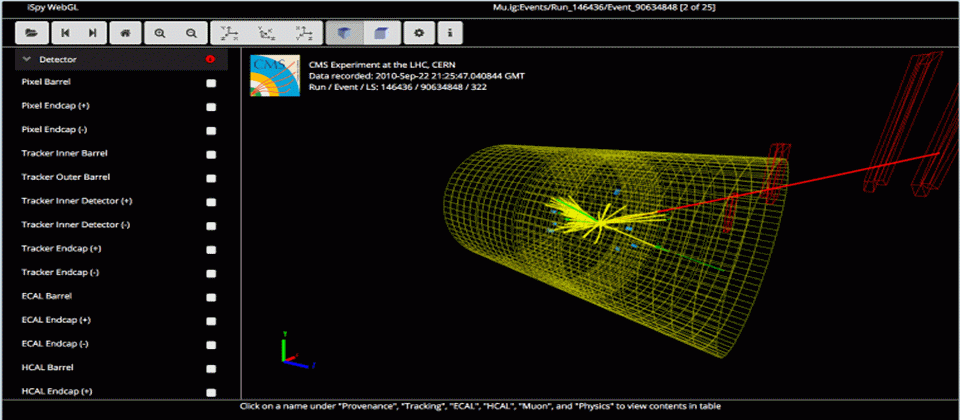Toggle the HCAL Barrel checkbox
The image size is (960, 420).
click(x=211, y=369)
